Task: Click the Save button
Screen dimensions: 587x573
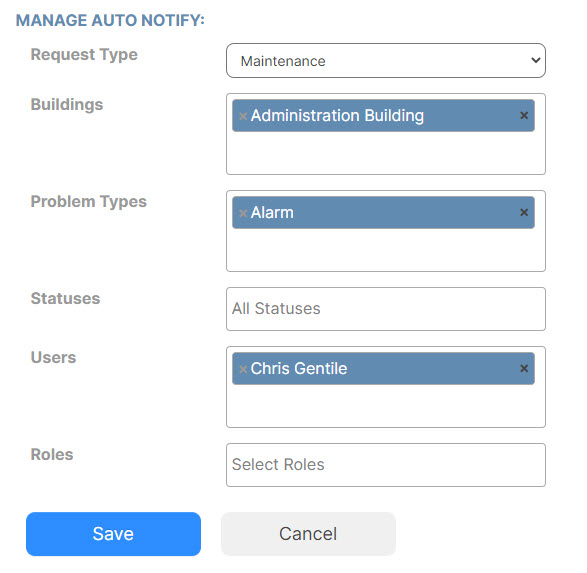Action: pyautogui.click(x=113, y=534)
